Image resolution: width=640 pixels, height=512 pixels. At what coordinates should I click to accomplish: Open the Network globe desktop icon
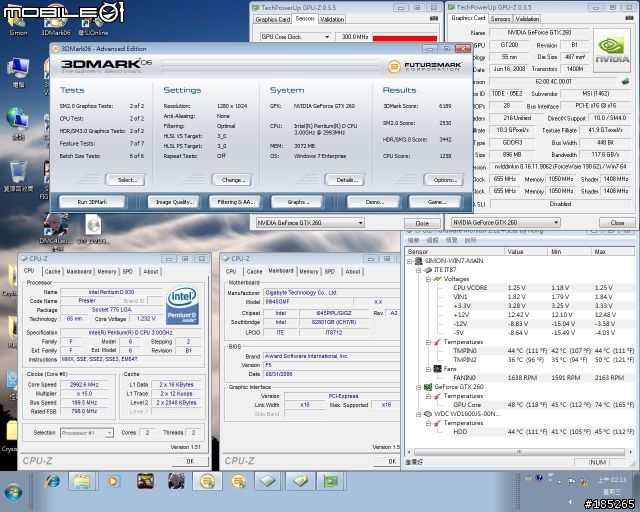click(x=18, y=123)
